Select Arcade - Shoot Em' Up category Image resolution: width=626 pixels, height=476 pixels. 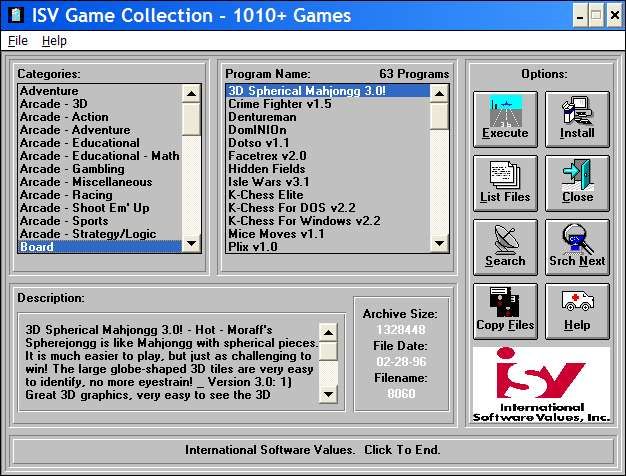100,208
